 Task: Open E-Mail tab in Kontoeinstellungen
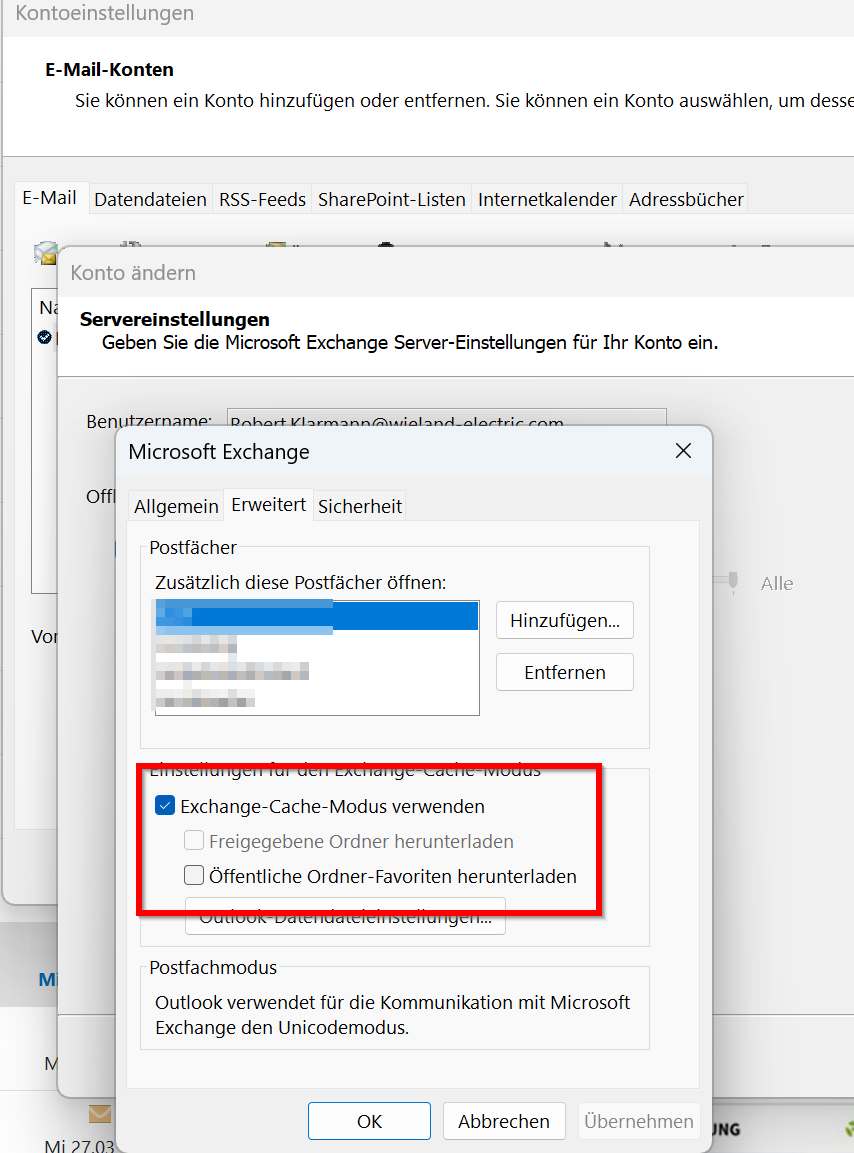[49, 198]
